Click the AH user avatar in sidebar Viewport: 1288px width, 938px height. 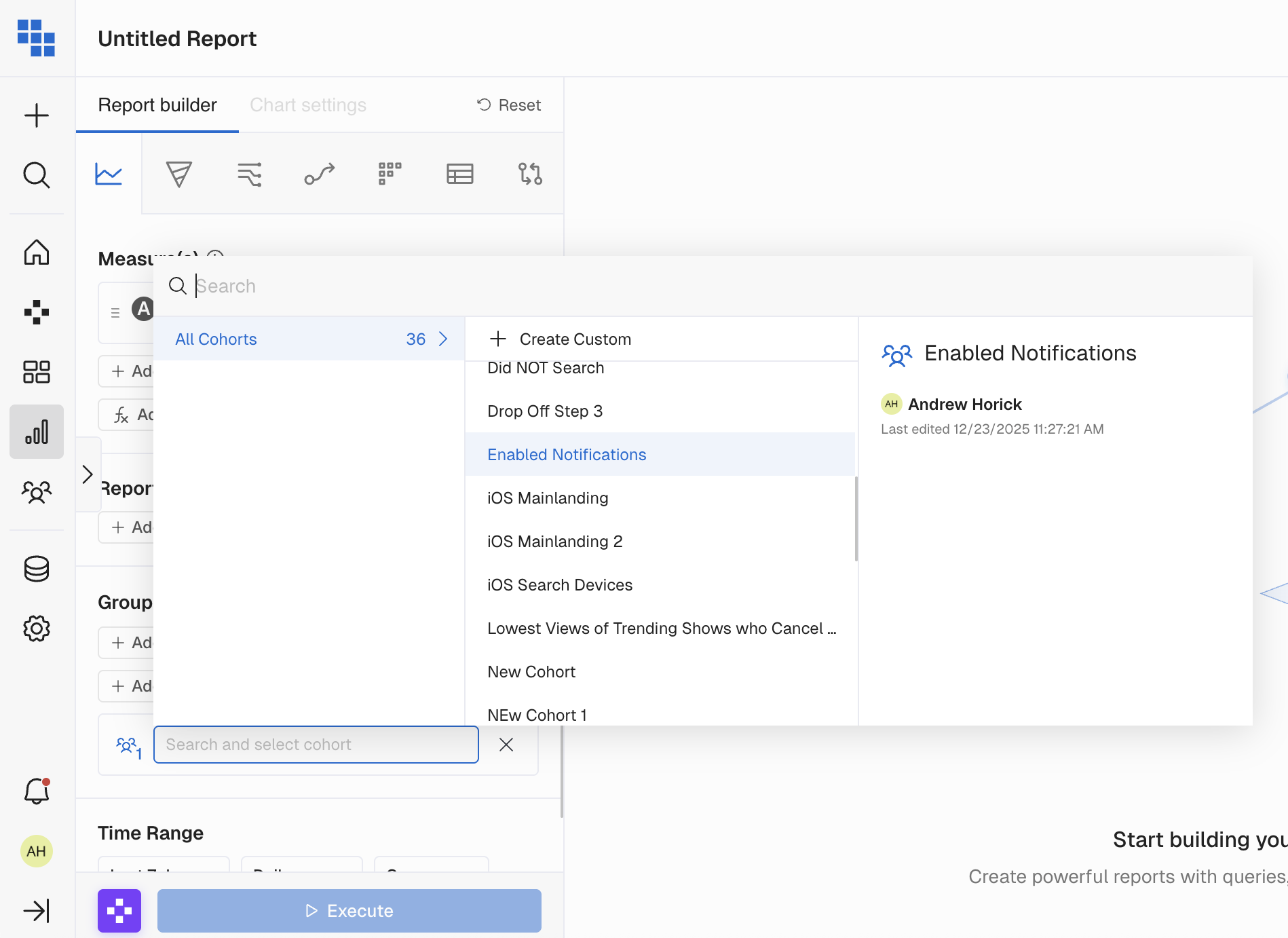click(37, 851)
